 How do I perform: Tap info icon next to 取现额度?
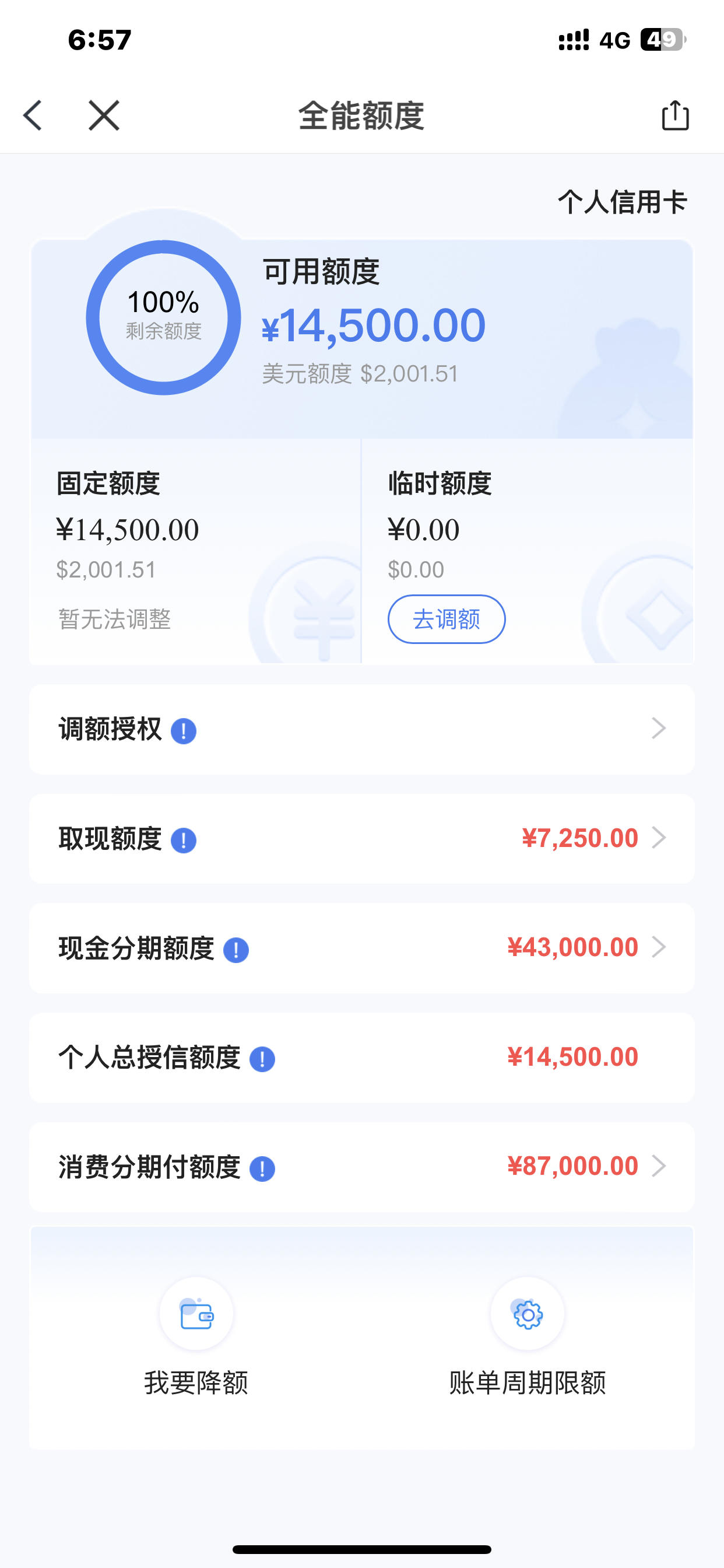tap(183, 840)
